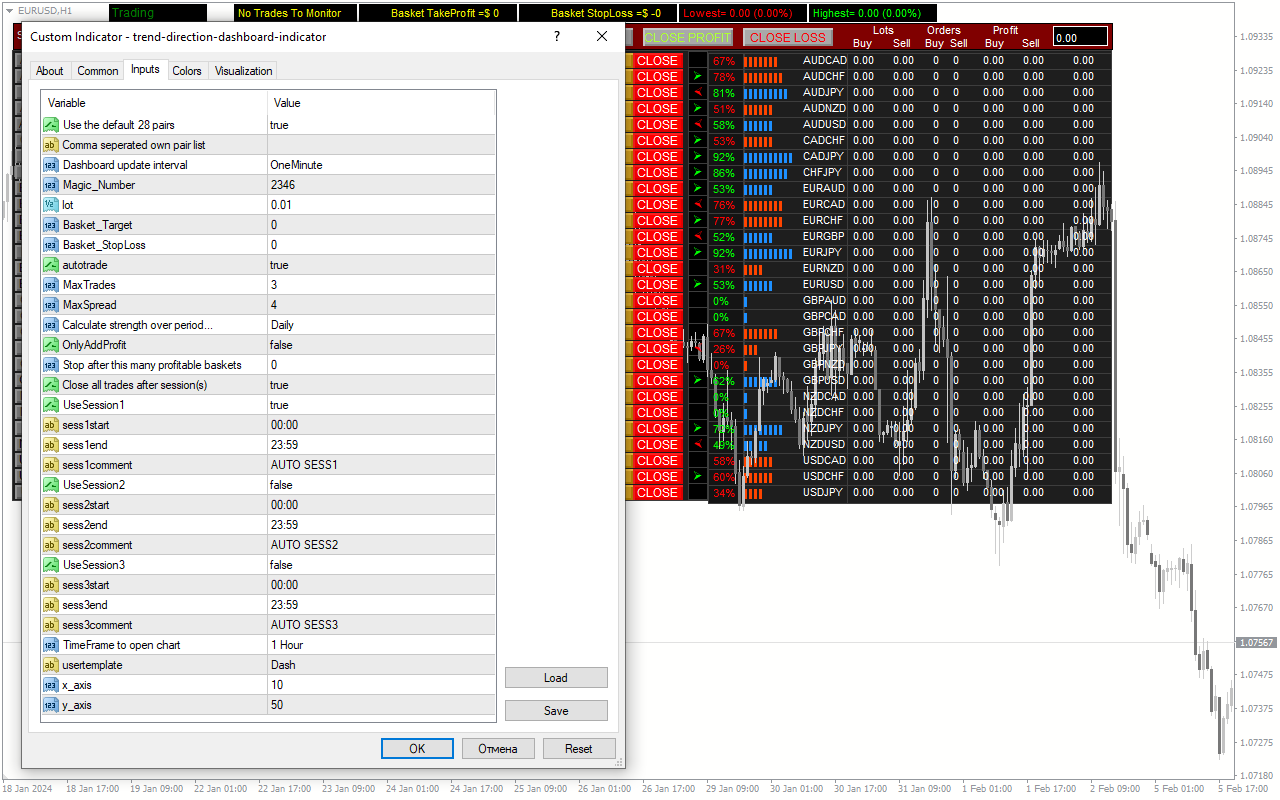
Task: Click the icon beside 'TimeFrame to open chart'
Action: coord(51,645)
